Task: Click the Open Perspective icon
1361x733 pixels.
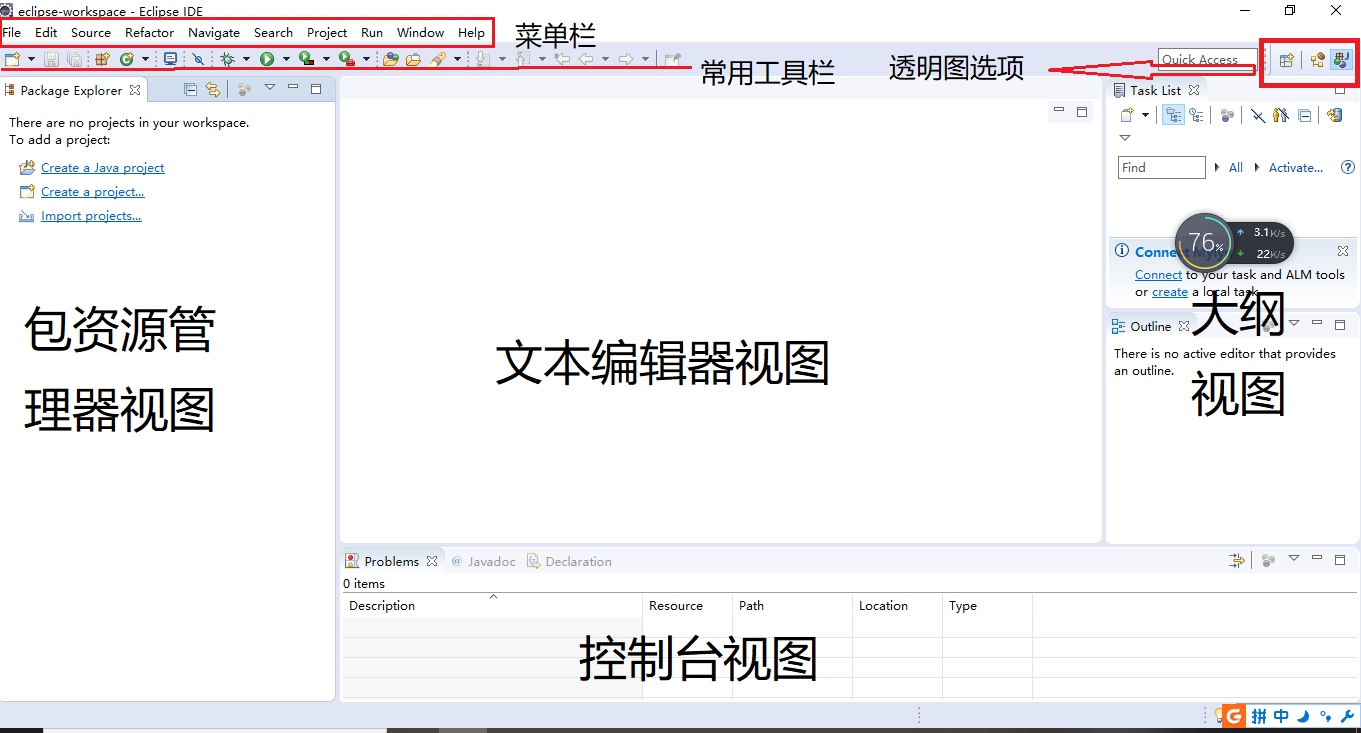Action: pyautogui.click(x=1286, y=60)
